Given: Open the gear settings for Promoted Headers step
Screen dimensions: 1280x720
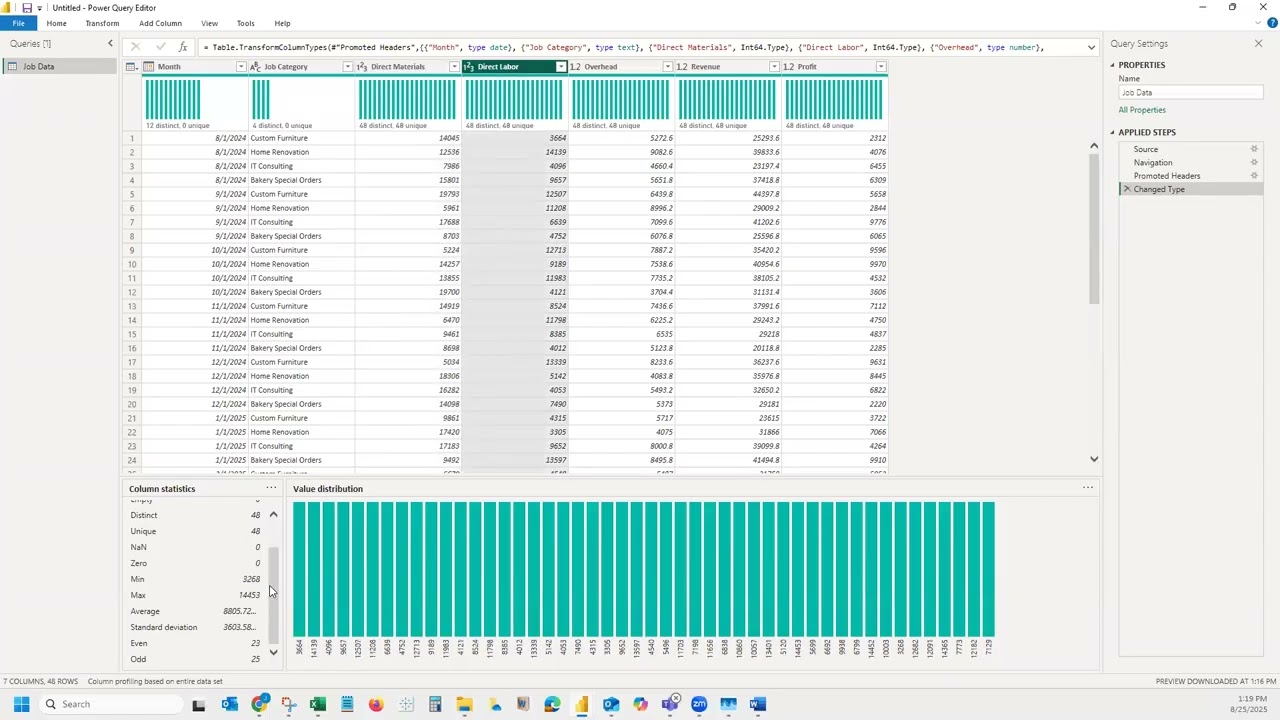Looking at the screenshot, I should coord(1254,176).
